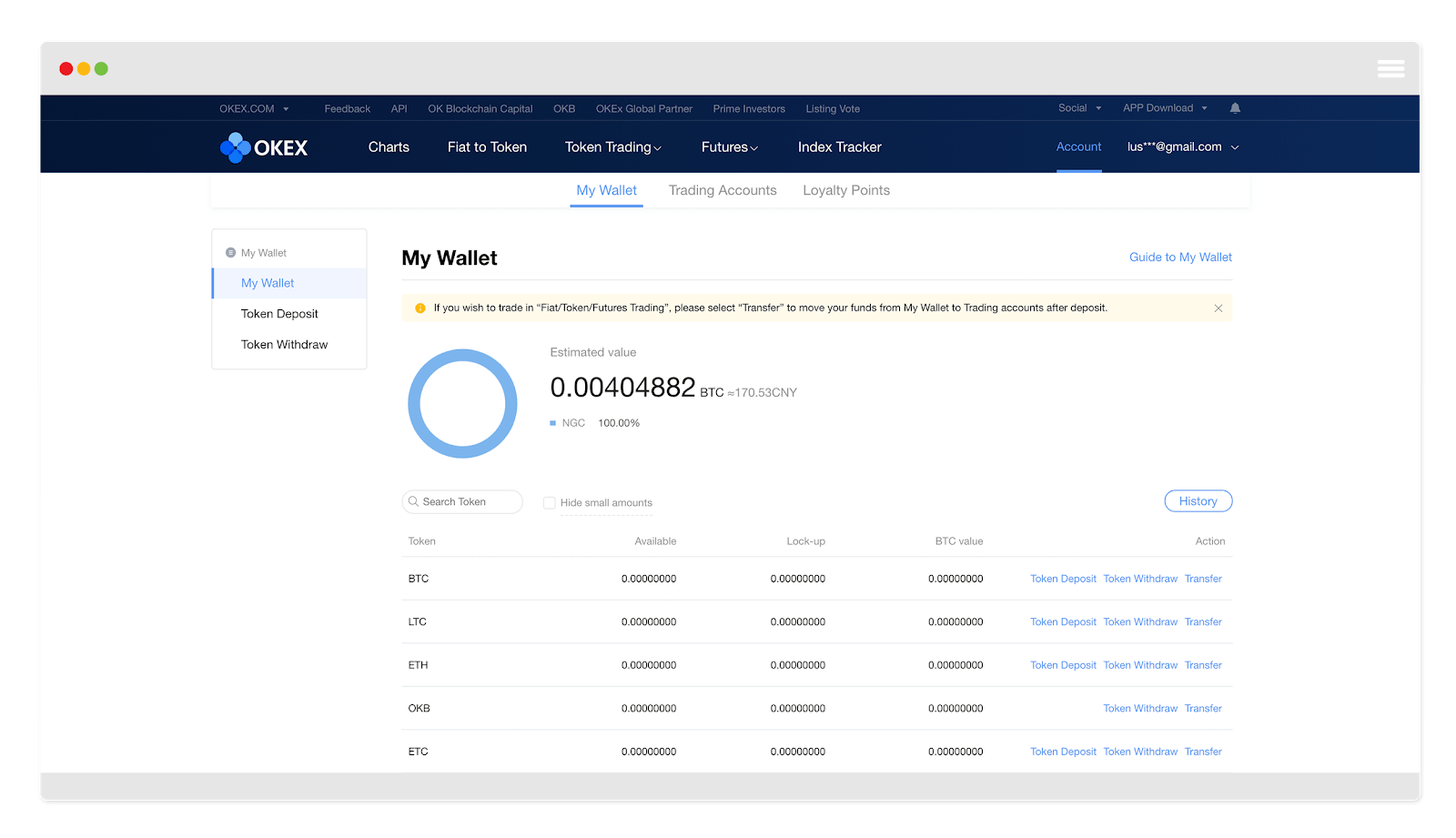Image resolution: width=1456 pixels, height=838 pixels.
Task: Expand the OKEX.COM dropdown
Action: 254,108
